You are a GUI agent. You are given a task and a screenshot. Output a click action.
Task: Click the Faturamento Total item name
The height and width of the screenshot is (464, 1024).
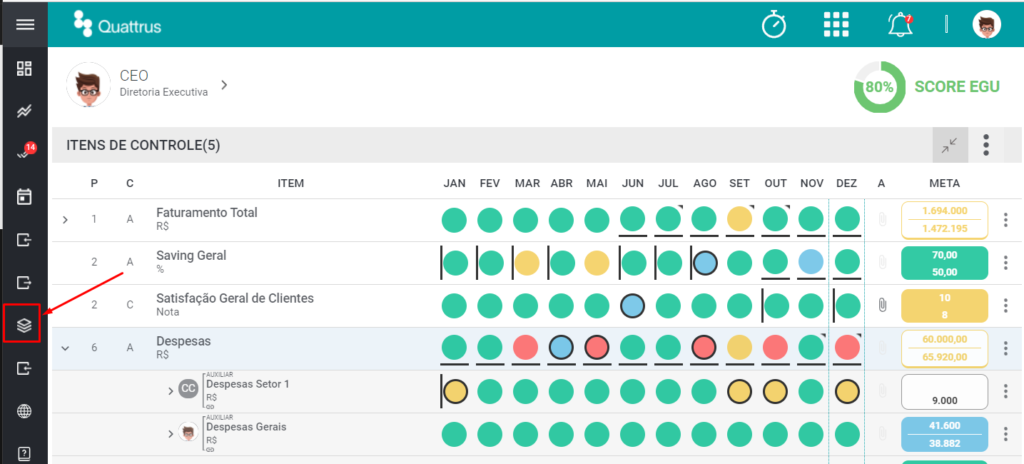(206, 212)
